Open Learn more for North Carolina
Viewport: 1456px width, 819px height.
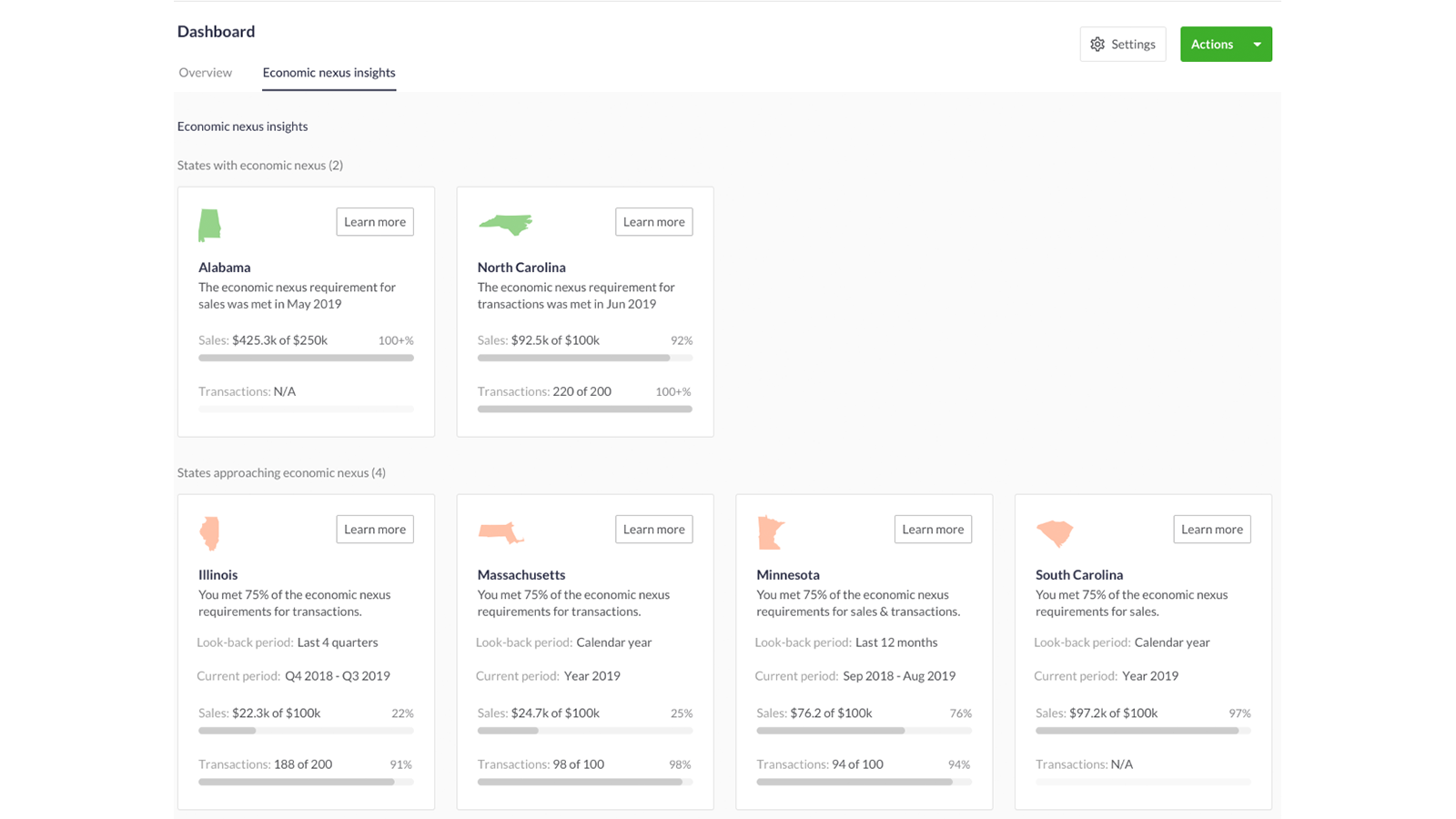coord(653,221)
